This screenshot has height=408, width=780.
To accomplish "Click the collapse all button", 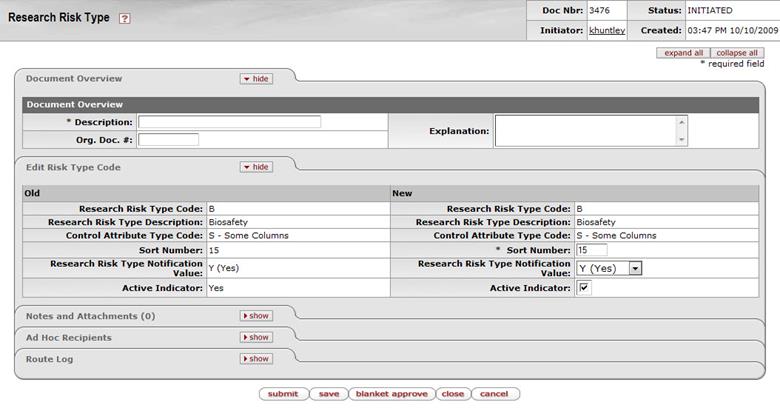I will [x=737, y=53].
